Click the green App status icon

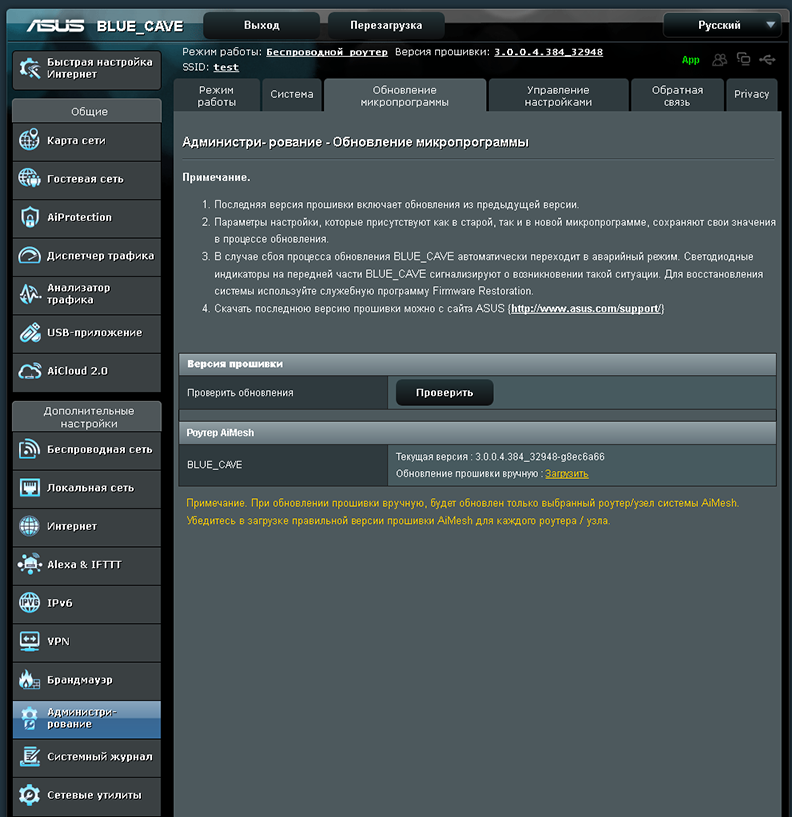pos(690,60)
